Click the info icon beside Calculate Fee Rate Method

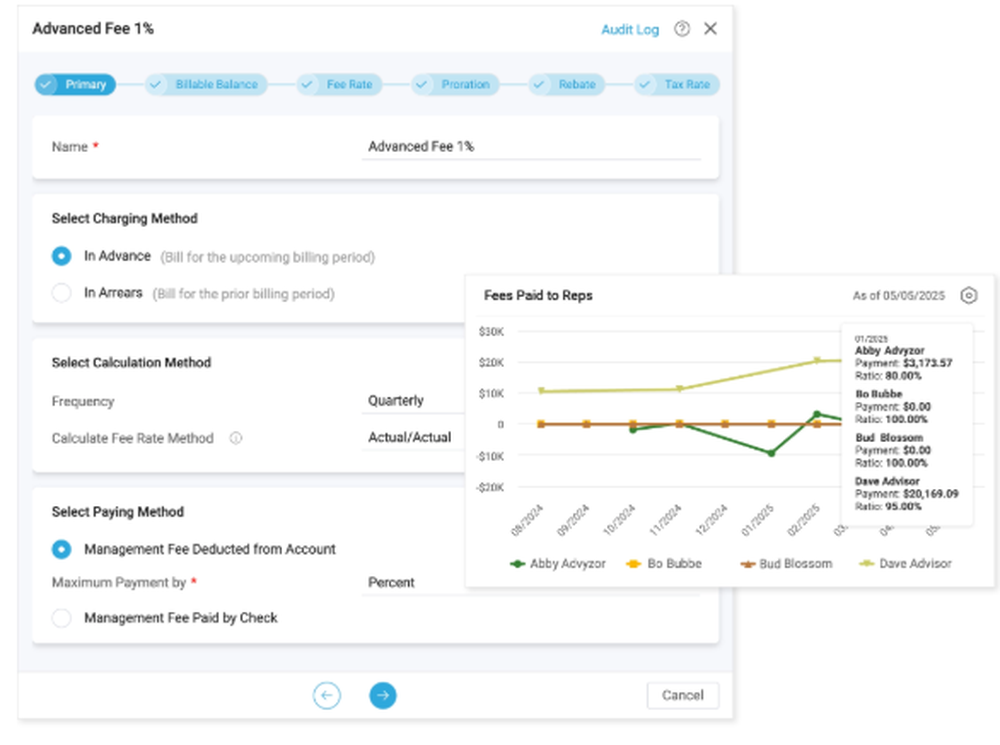[236, 438]
